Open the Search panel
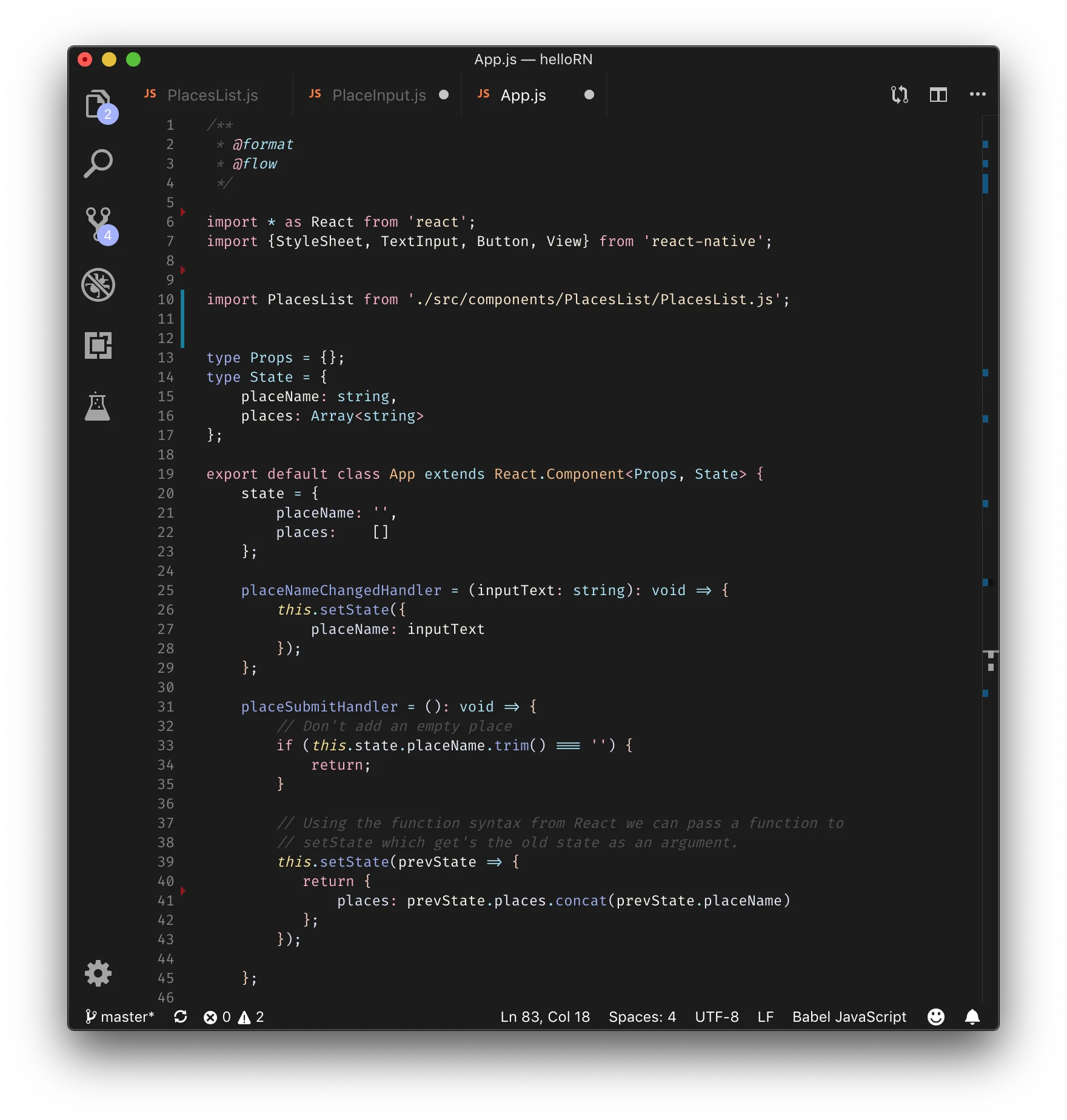Screen dimensions: 1067x1120 click(x=98, y=164)
